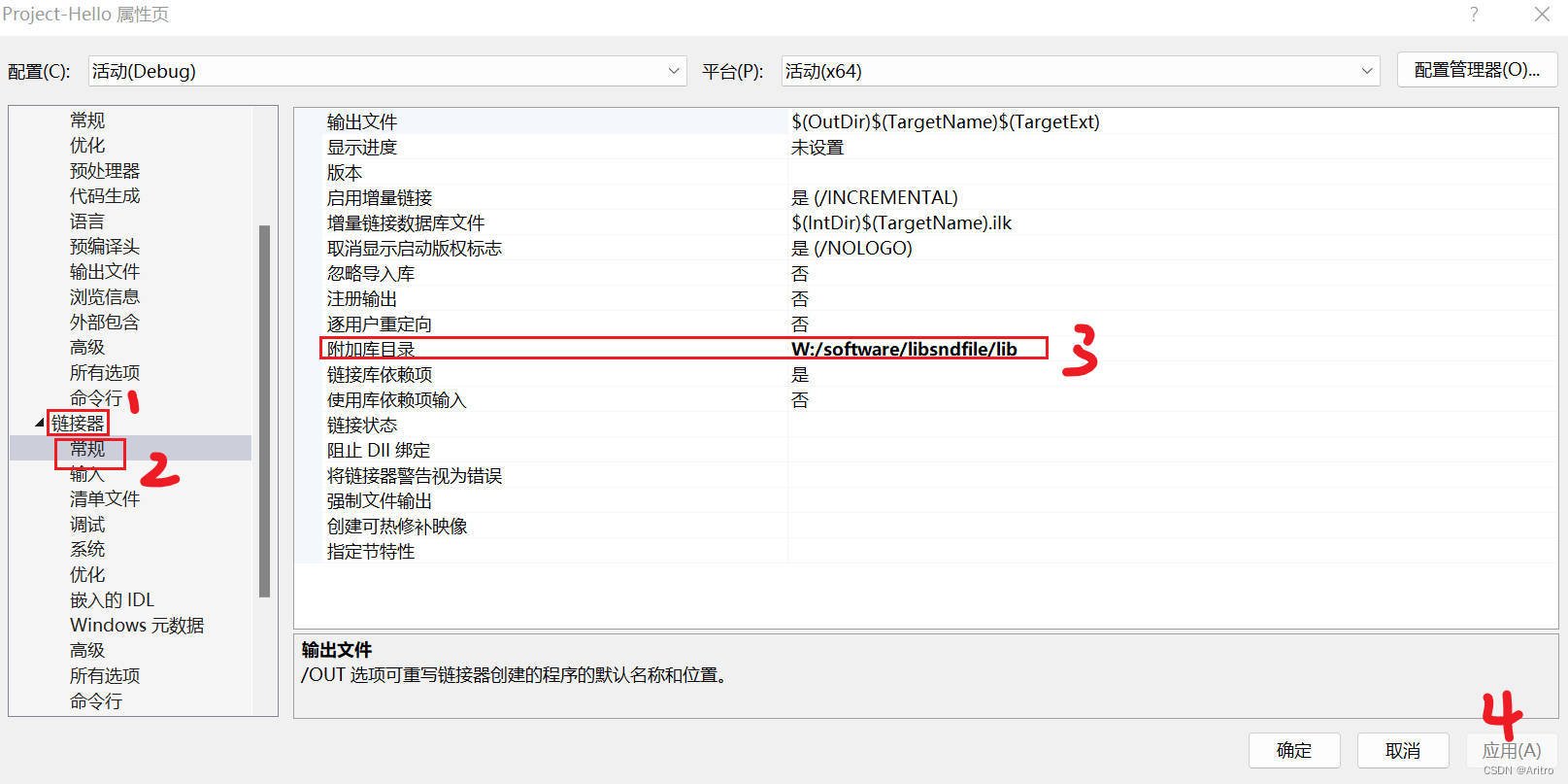
Task: Click the 启用增量链接 property
Action: [380, 198]
